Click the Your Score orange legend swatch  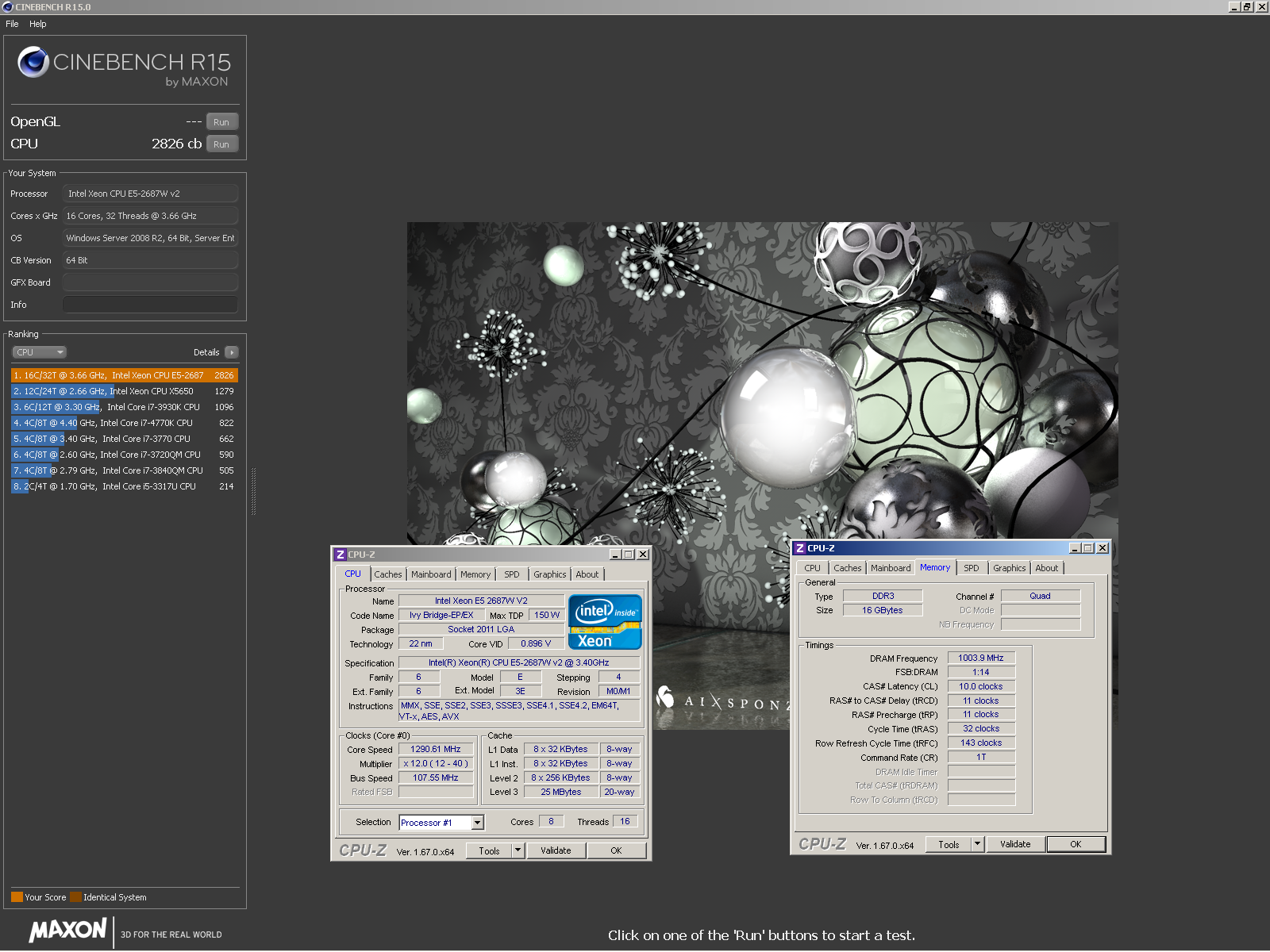point(17,897)
